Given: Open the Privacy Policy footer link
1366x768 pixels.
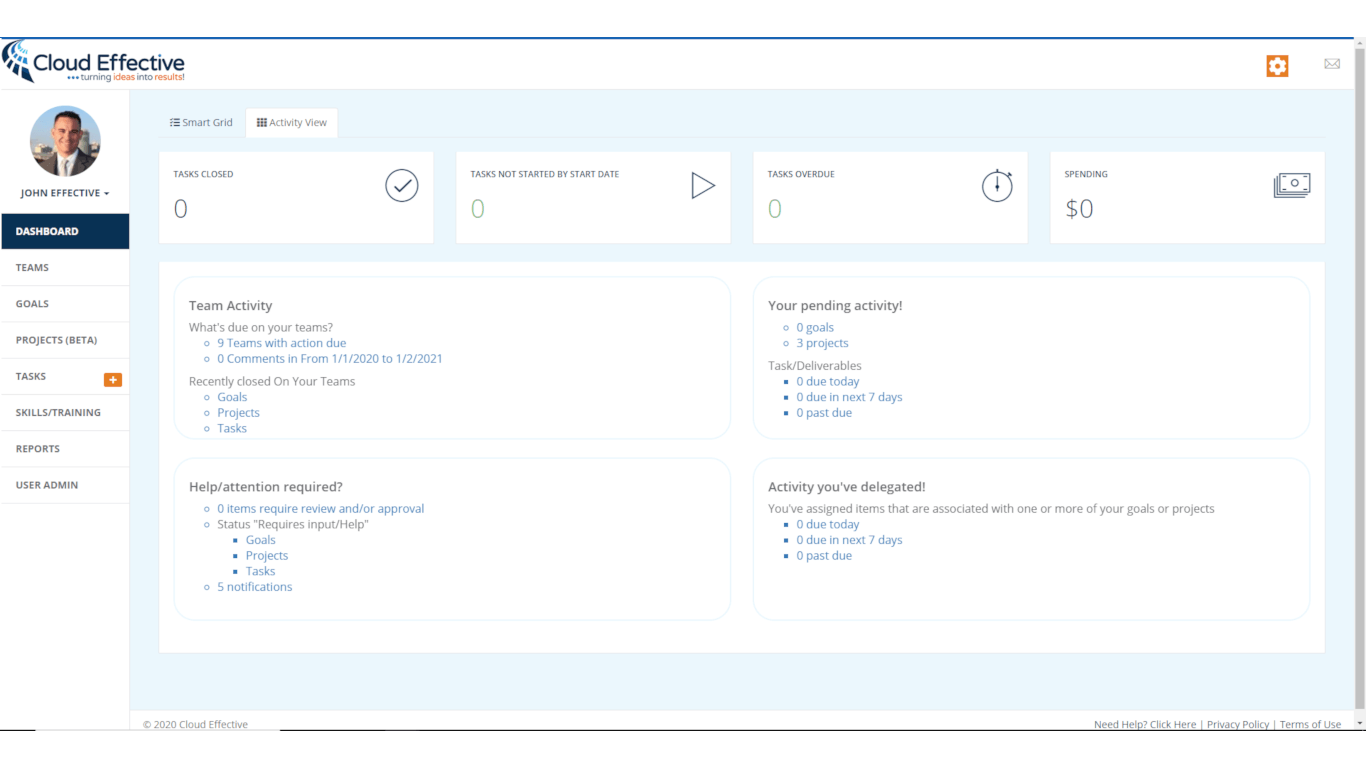Looking at the screenshot, I should click(1238, 724).
